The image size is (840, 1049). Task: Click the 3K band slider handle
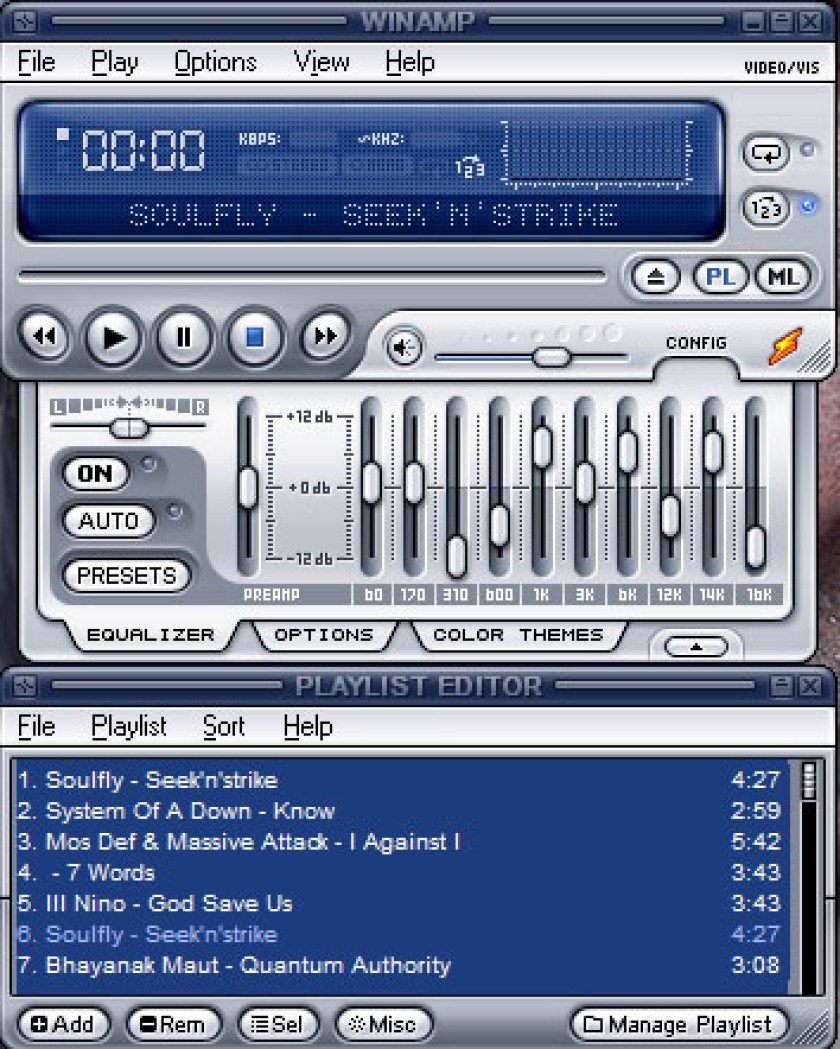585,482
